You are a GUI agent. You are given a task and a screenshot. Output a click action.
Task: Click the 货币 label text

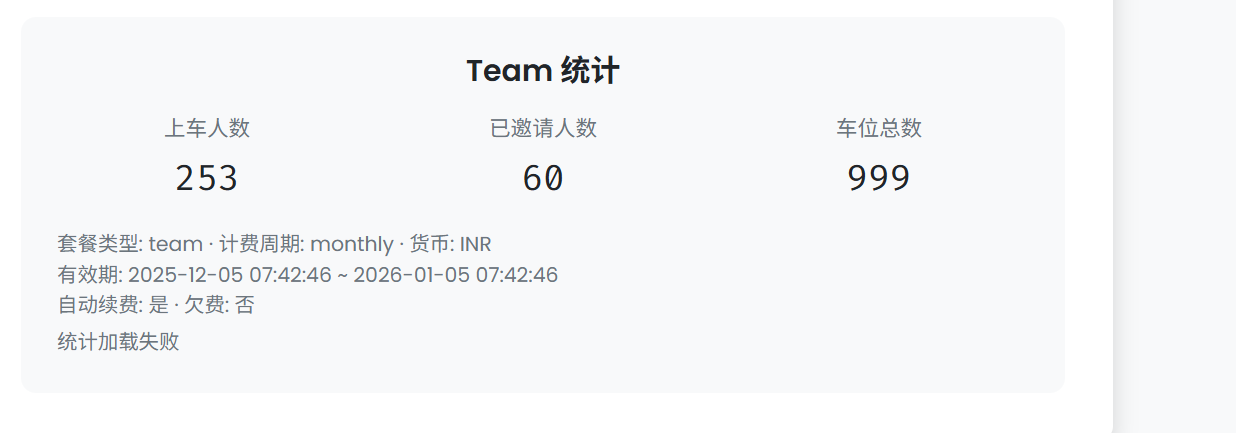click(430, 245)
